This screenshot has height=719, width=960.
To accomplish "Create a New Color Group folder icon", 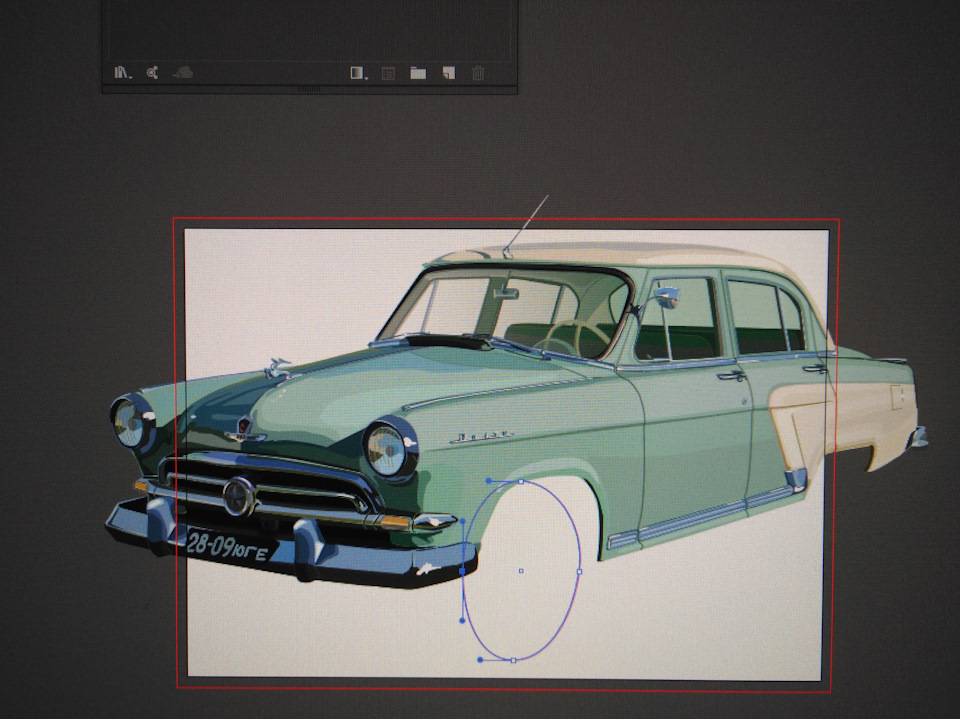I will (x=418, y=73).
